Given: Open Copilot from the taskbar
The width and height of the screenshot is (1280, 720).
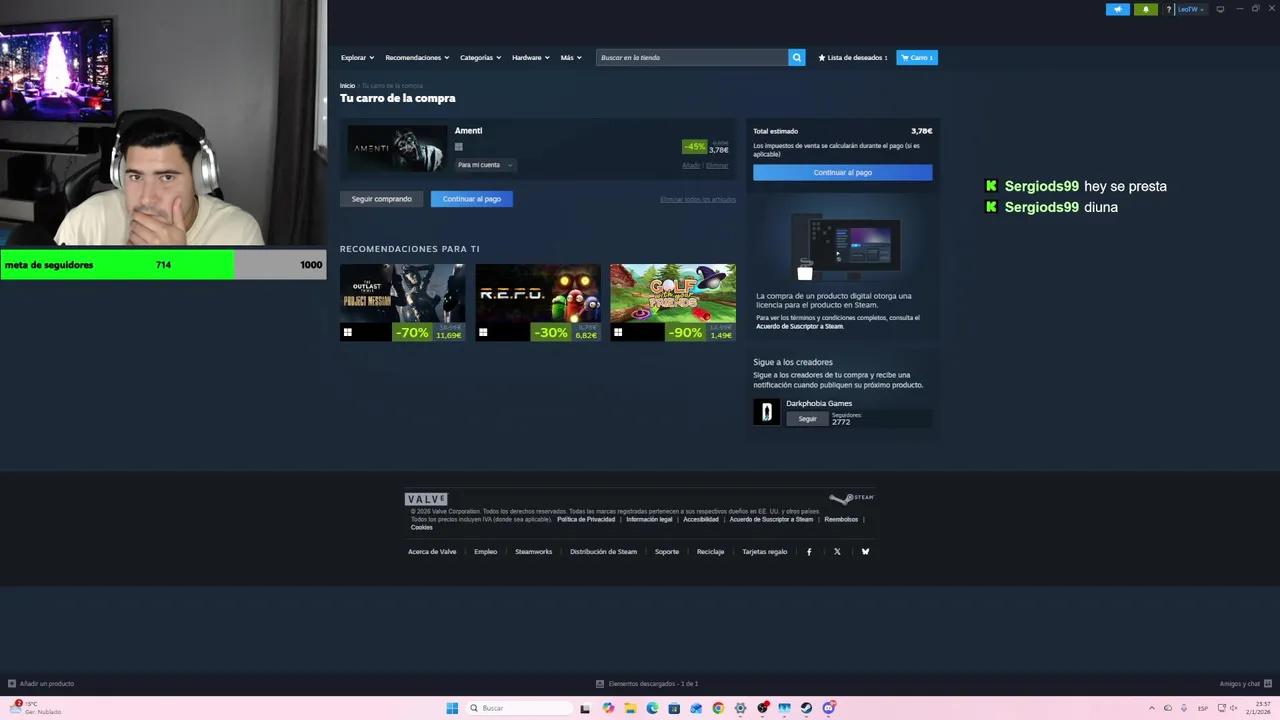Looking at the screenshot, I should pos(608,708).
